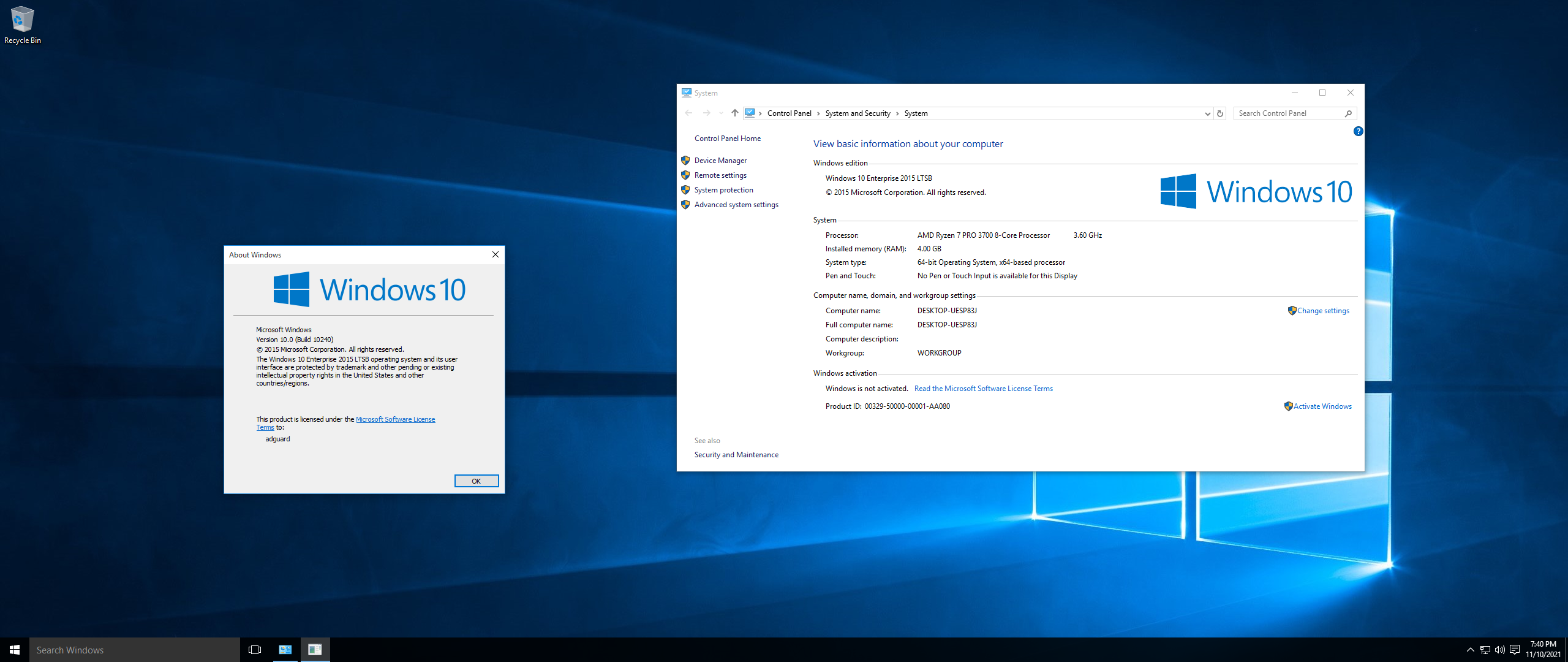Viewport: 1568px width, 662px height.
Task: Select the About Windows taskbar icon
Action: [315, 650]
